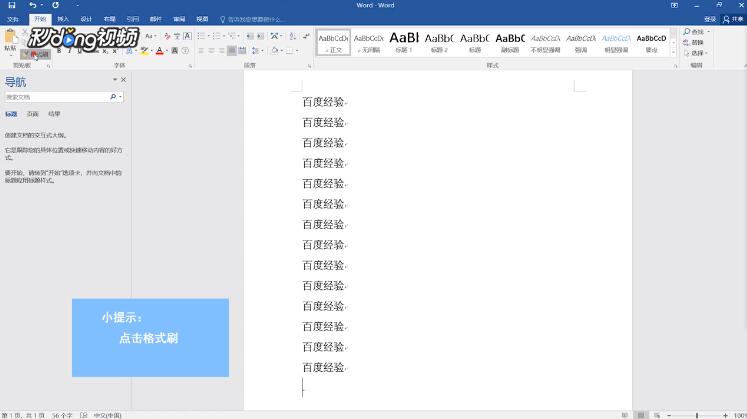Apply red font color

click(x=160, y=50)
